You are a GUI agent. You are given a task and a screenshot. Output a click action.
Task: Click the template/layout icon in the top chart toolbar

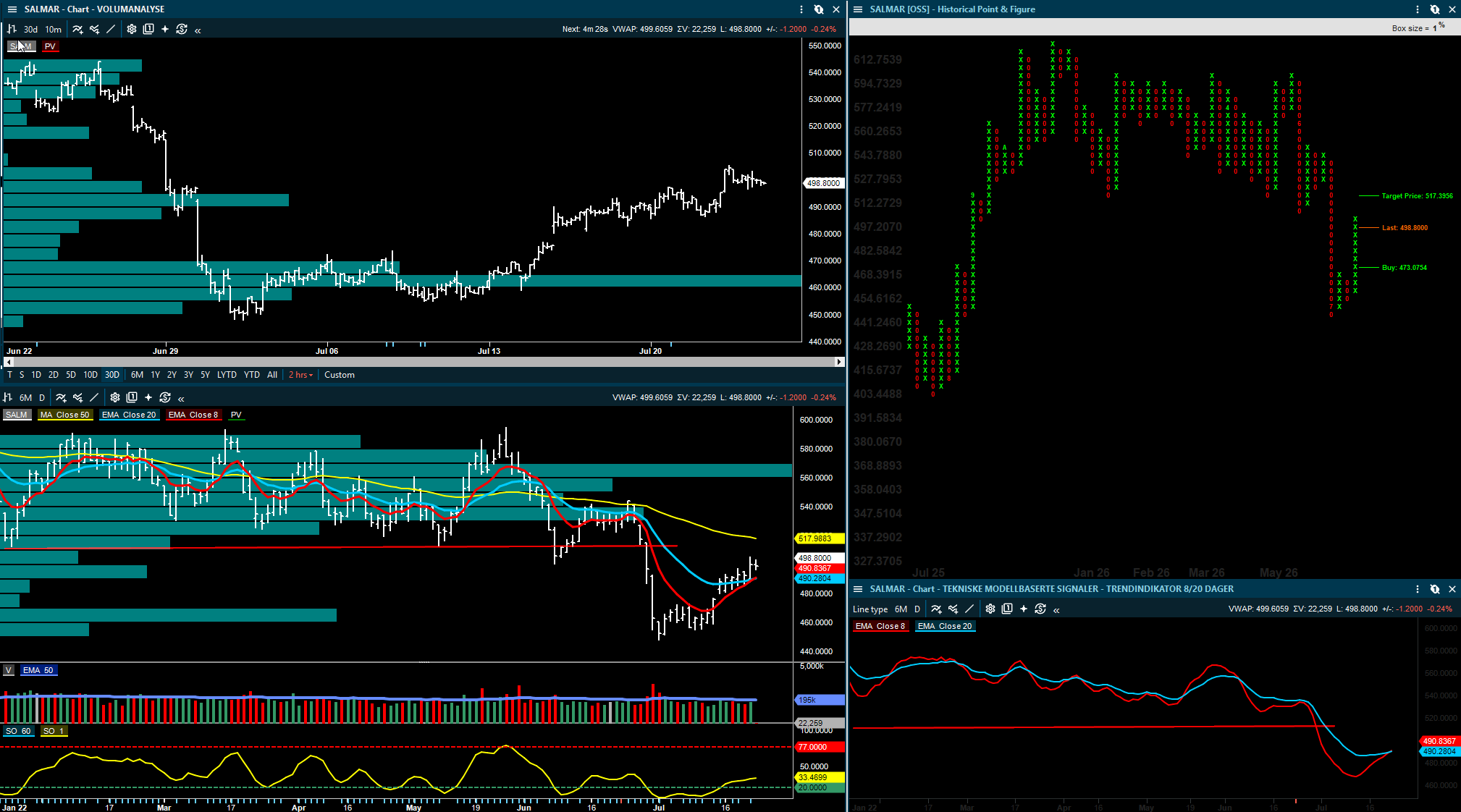(x=148, y=29)
